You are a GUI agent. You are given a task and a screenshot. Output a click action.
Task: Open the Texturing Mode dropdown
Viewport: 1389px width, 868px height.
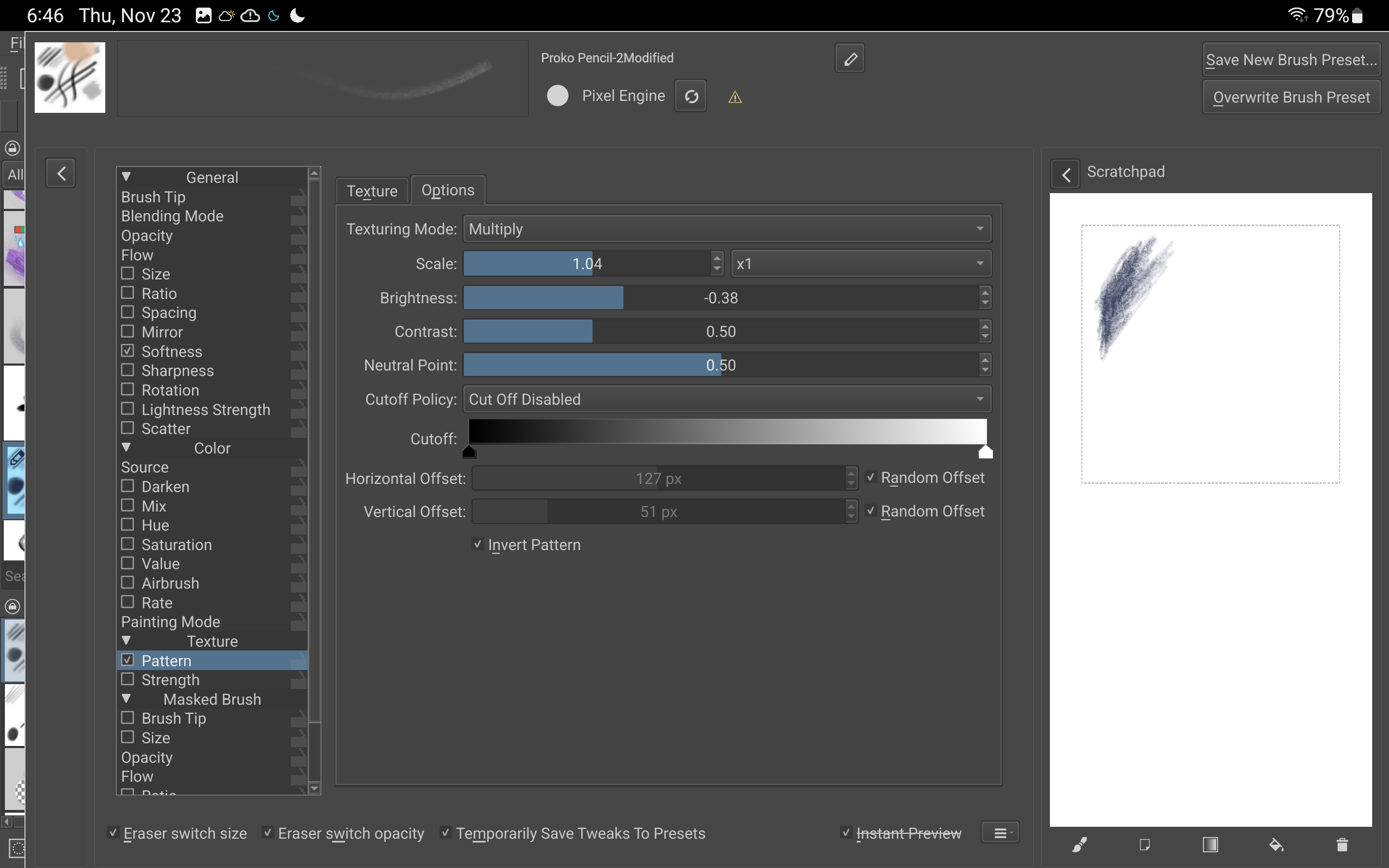click(x=727, y=228)
